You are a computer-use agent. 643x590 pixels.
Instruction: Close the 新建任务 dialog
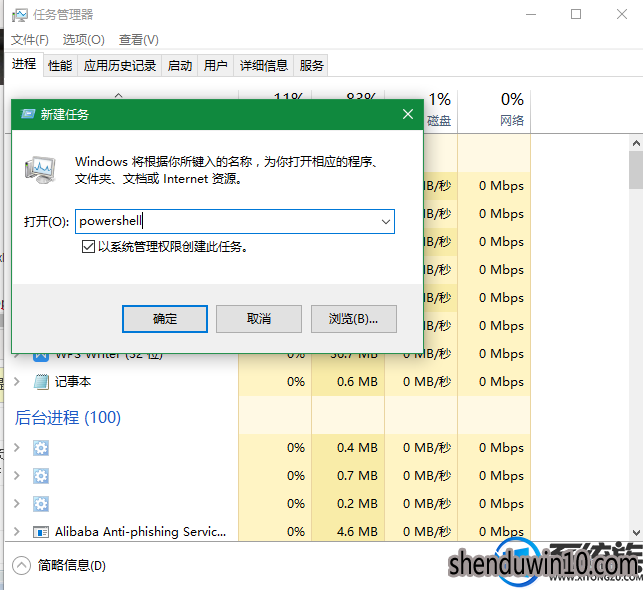(408, 114)
